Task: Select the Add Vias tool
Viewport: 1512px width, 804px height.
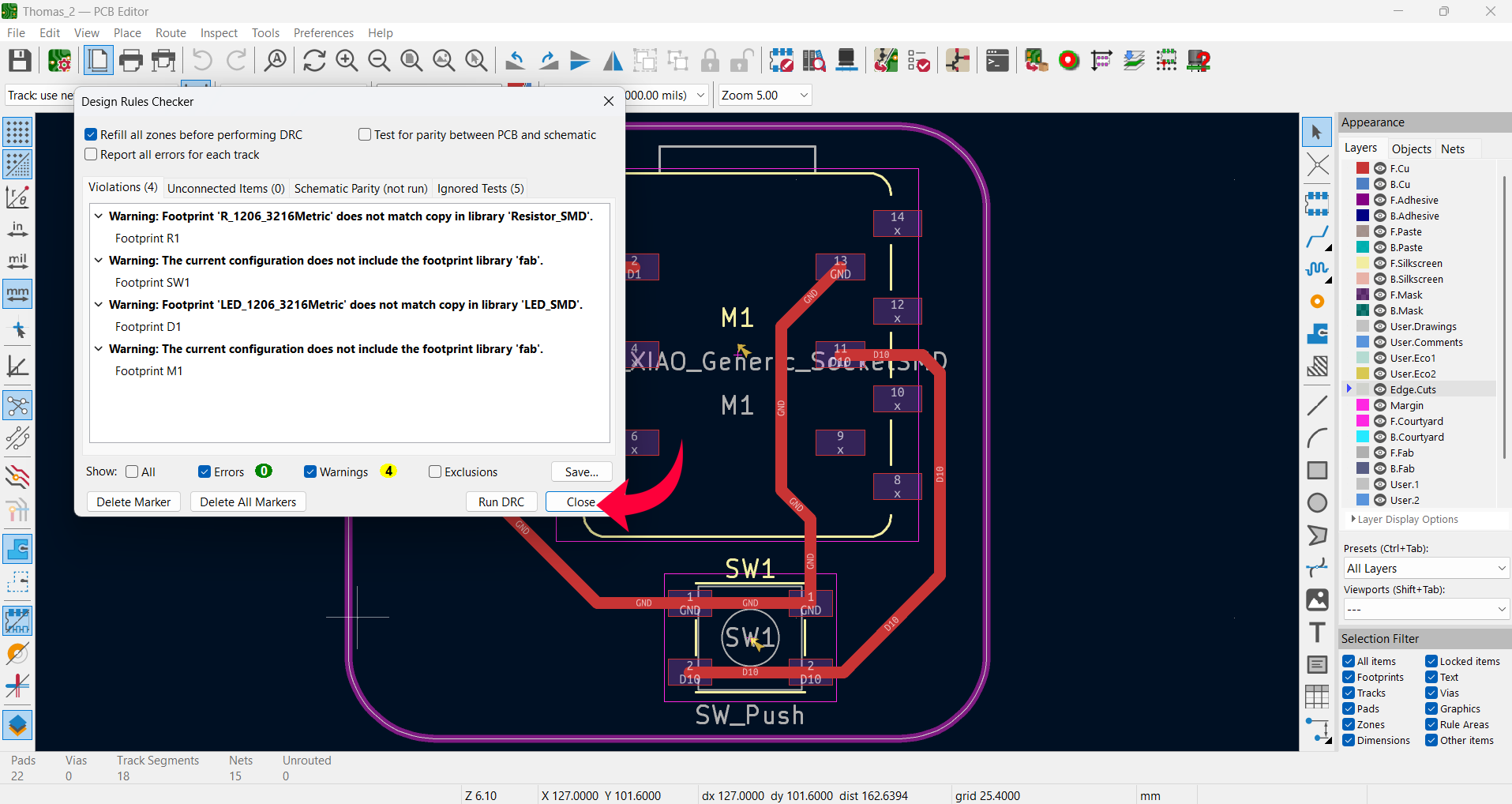Action: click(1317, 302)
